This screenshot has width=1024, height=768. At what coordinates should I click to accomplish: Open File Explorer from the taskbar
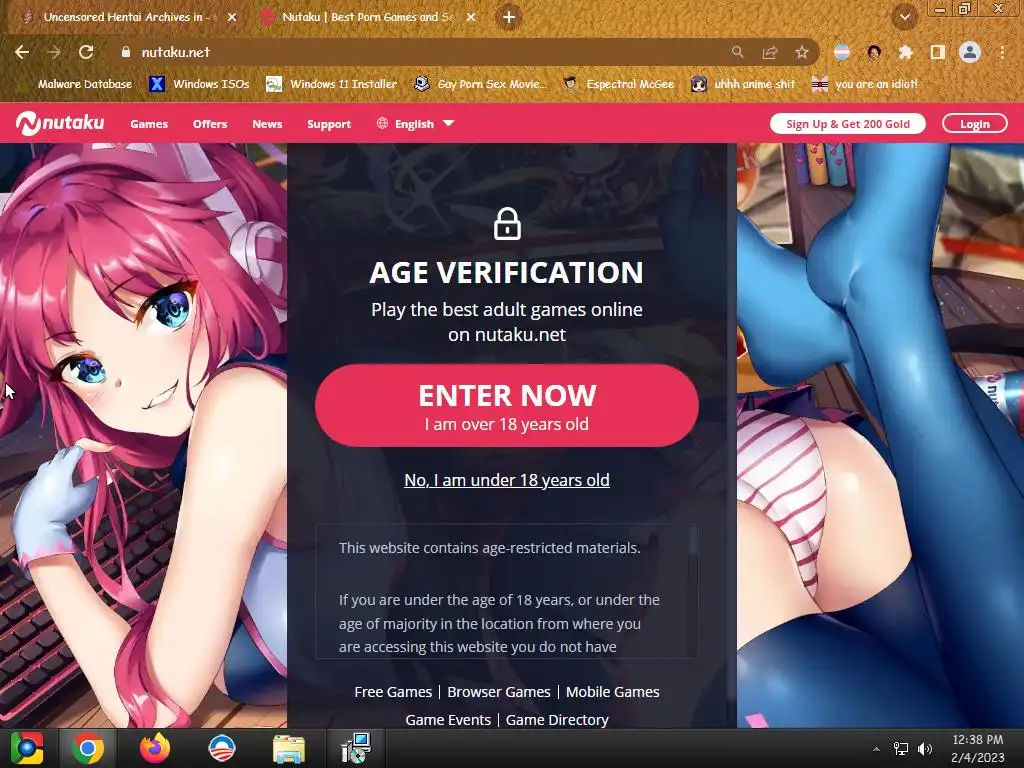pyautogui.click(x=289, y=748)
